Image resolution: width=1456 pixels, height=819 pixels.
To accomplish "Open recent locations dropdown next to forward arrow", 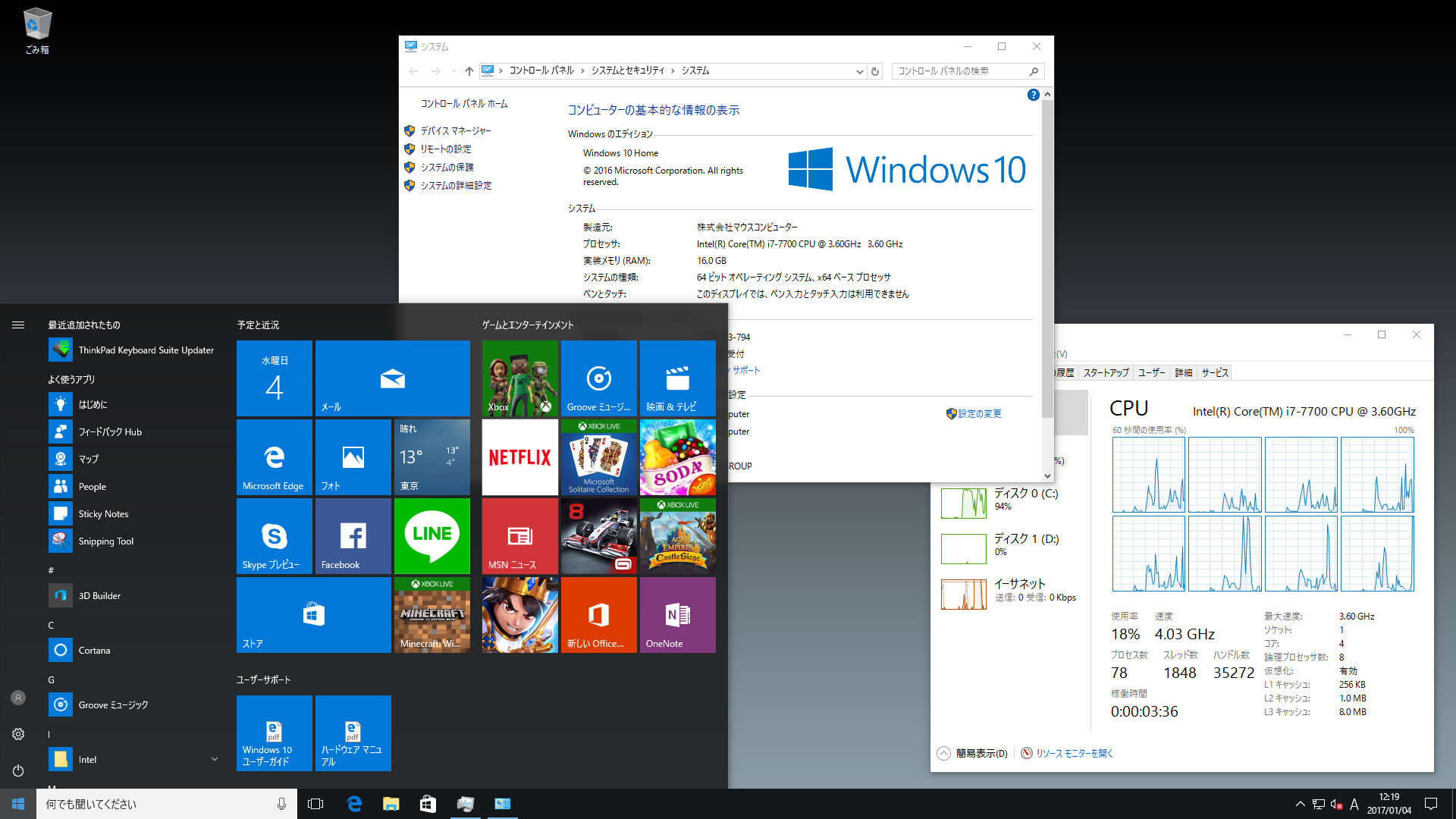I will tap(453, 71).
